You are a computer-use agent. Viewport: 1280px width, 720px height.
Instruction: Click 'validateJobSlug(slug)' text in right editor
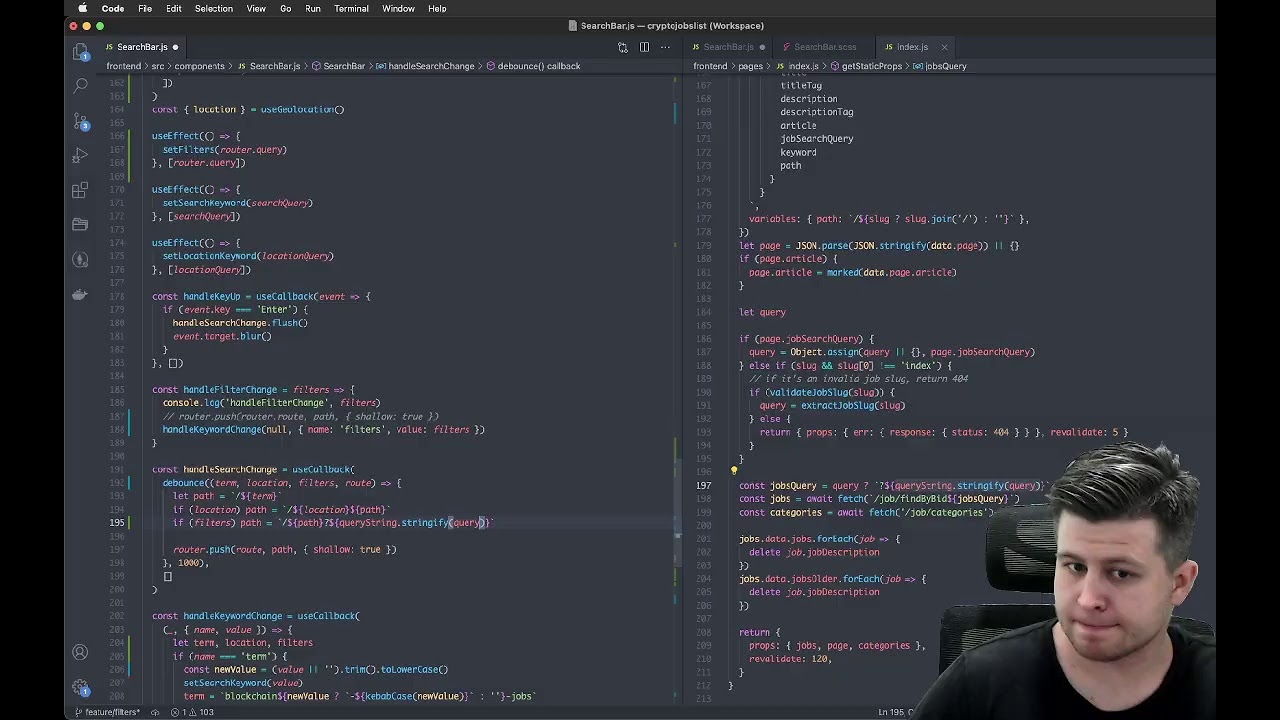(x=826, y=392)
